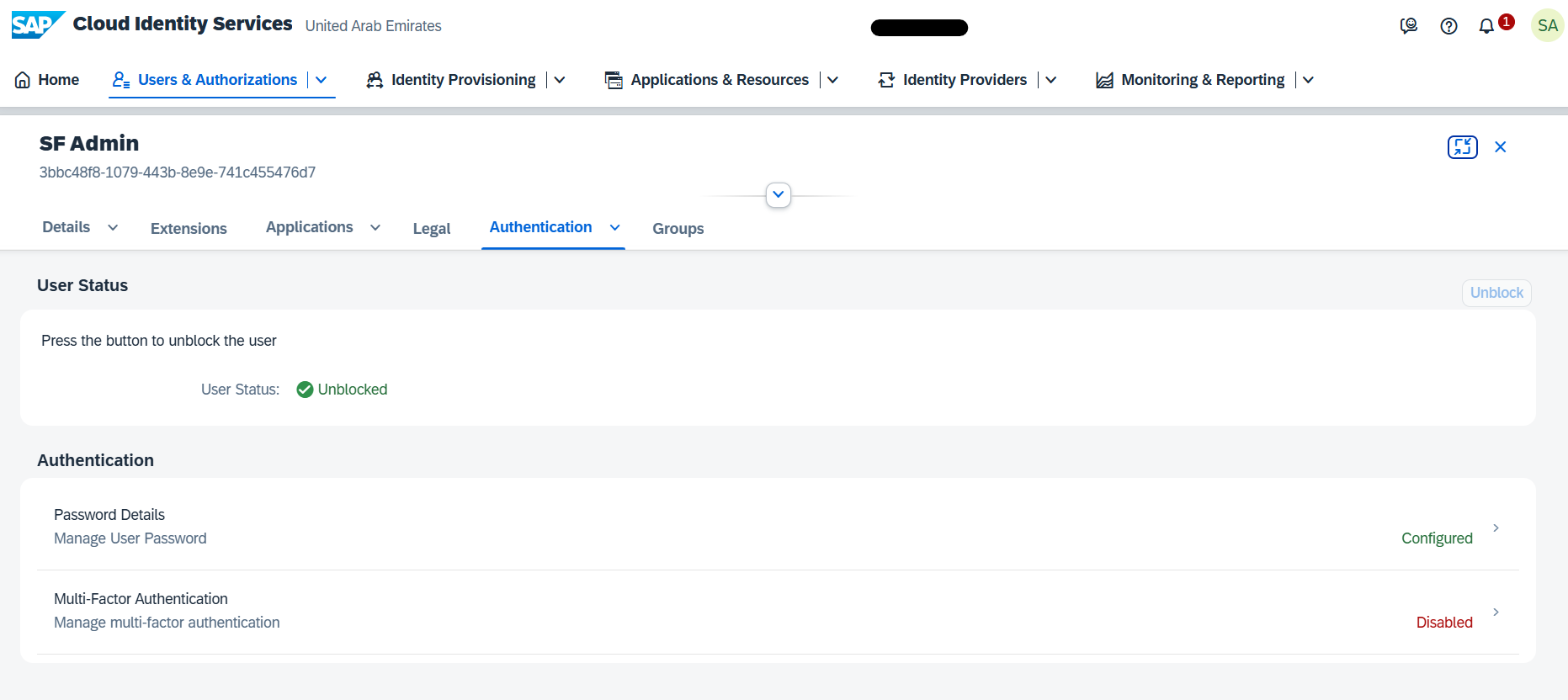The height and width of the screenshot is (700, 1568).
Task: Open the notifications bell icon
Action: [1486, 27]
